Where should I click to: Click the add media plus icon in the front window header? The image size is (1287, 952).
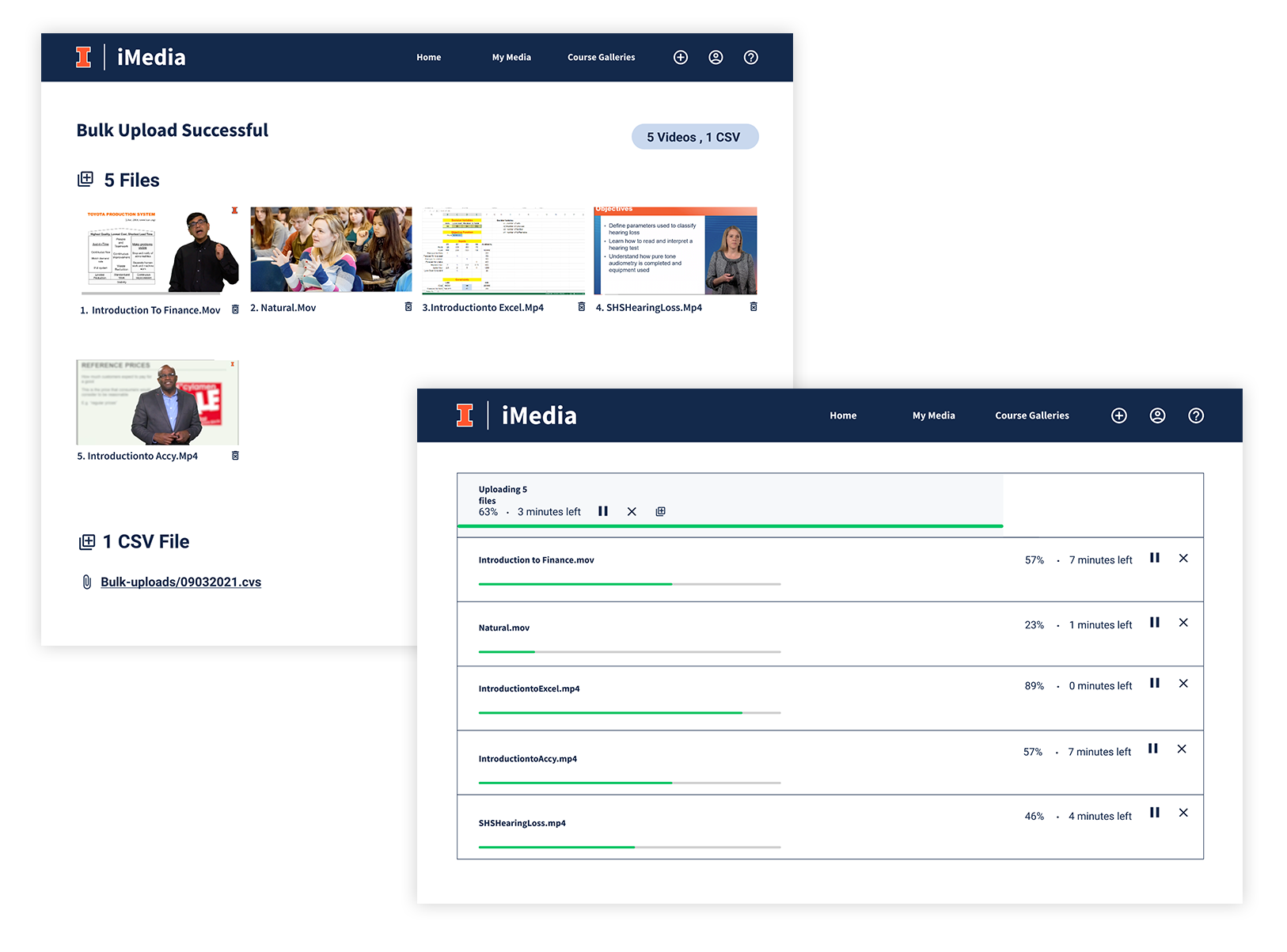(x=1119, y=415)
